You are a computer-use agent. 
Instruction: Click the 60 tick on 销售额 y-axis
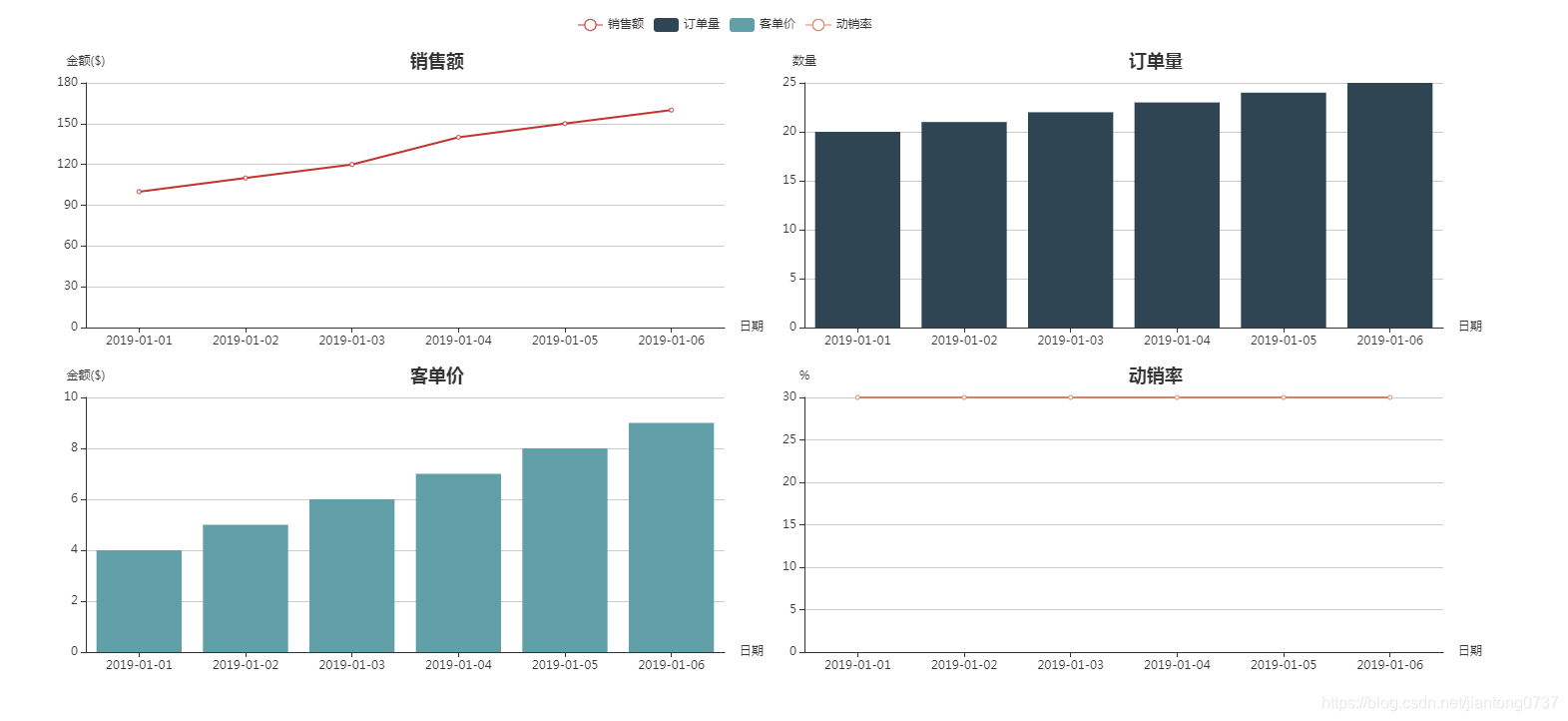[71, 246]
